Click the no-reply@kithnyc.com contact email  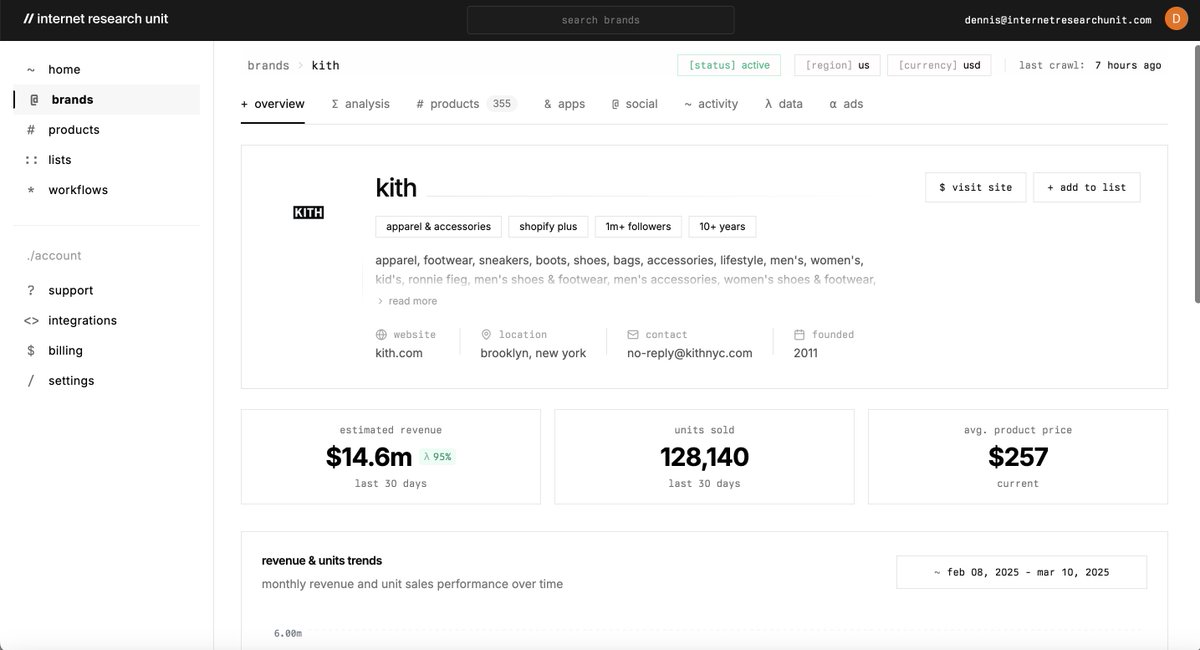pos(690,353)
